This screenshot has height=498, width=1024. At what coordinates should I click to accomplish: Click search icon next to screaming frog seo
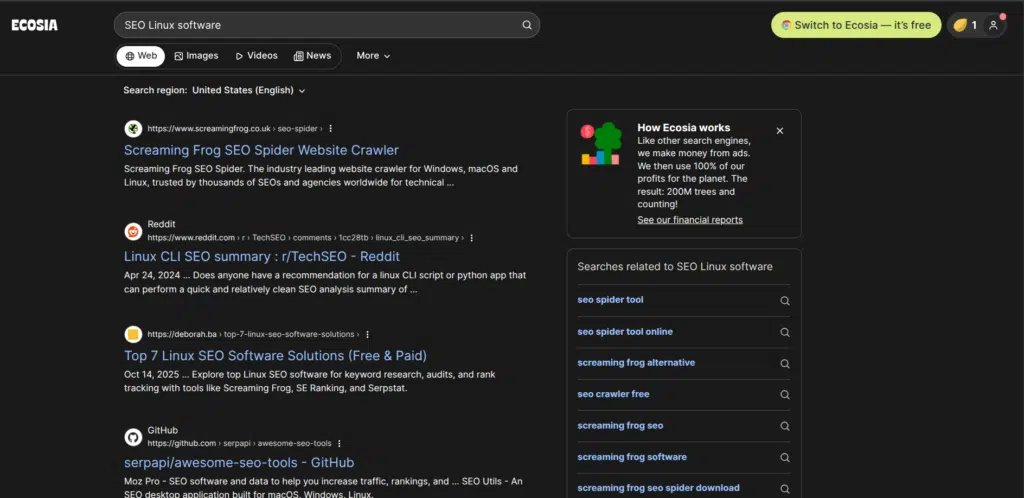(785, 426)
